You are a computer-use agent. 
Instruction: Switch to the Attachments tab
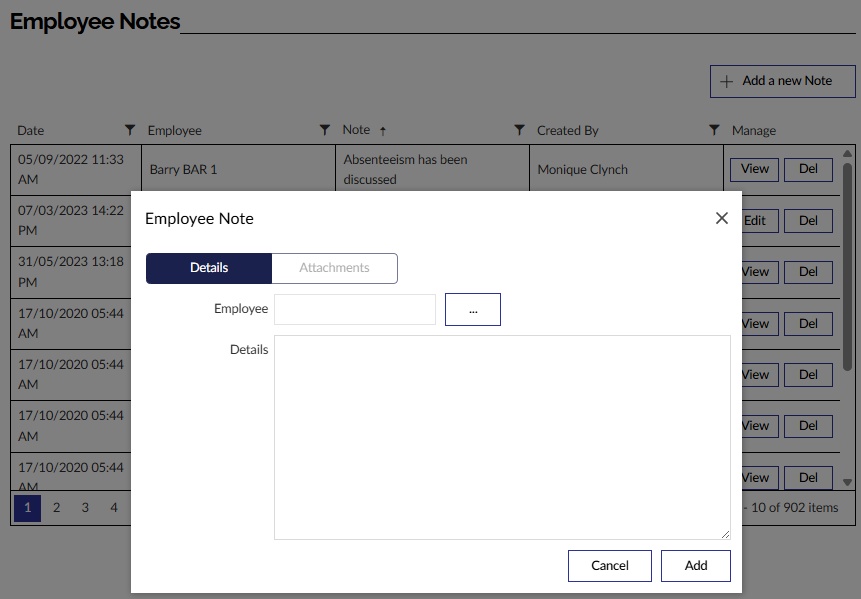334,268
